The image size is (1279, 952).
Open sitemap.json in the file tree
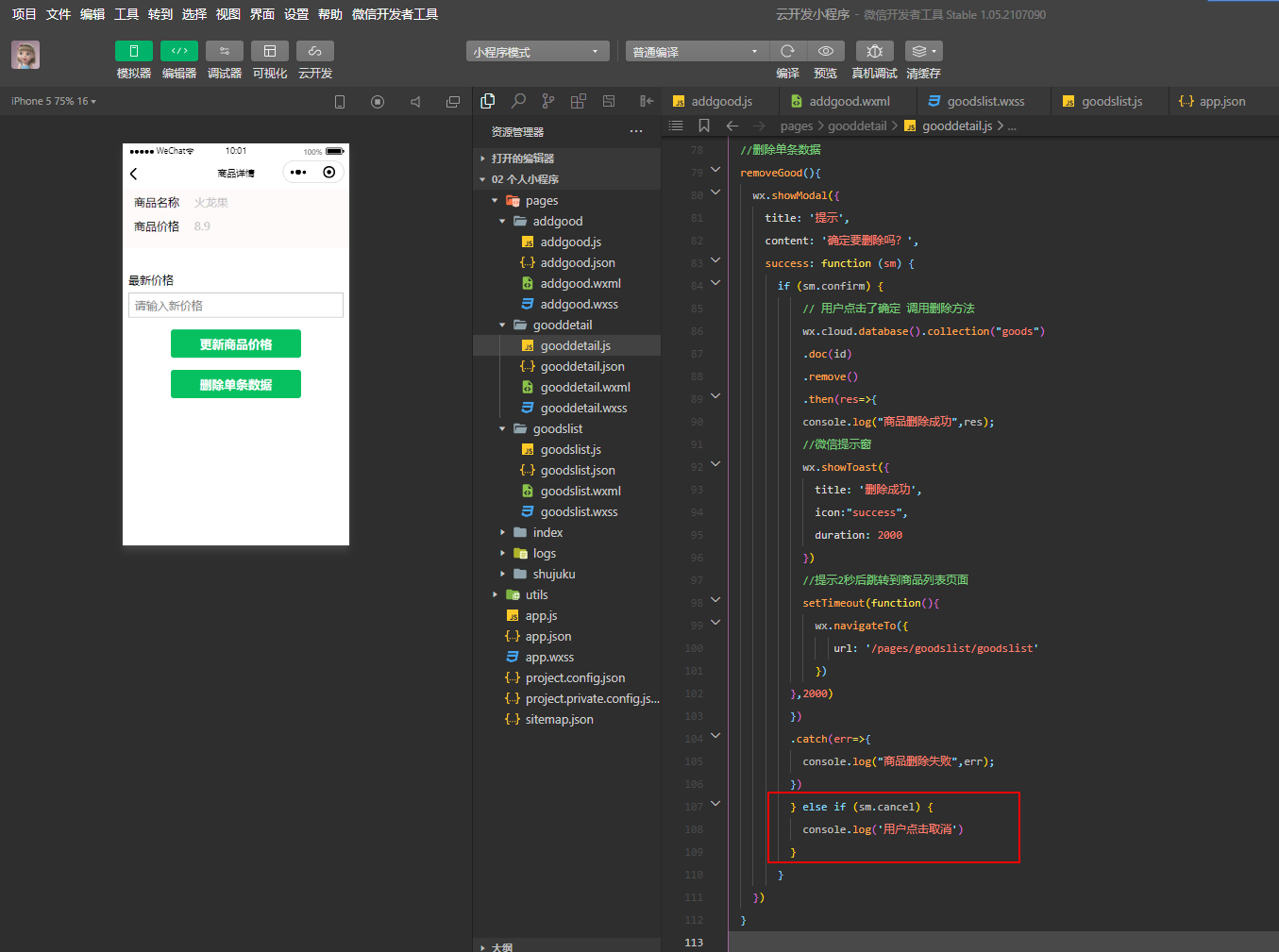(x=566, y=719)
